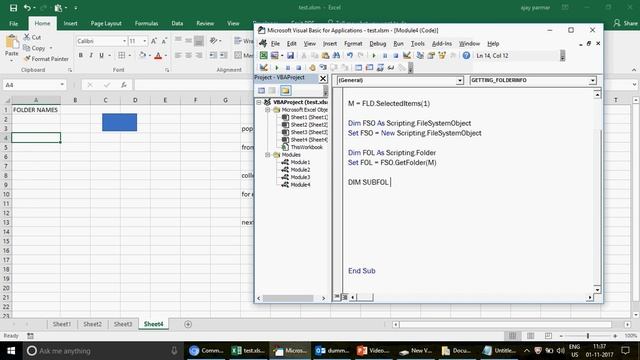Click Cut in Excel Clipboard group
This screenshot has width=640, height=360.
pos(32,37)
